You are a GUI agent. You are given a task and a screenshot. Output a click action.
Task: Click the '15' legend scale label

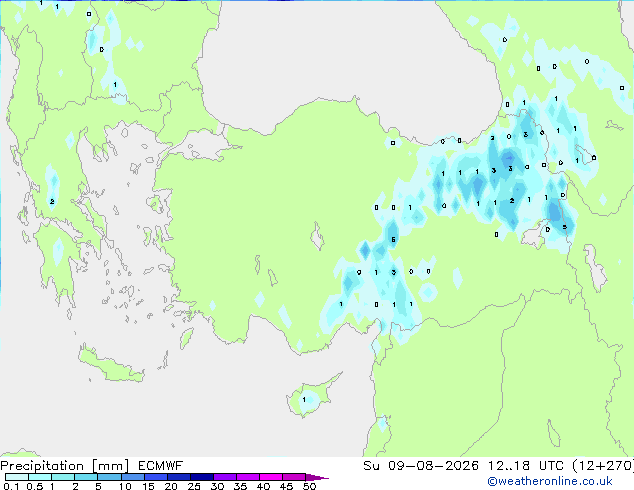[148, 486]
